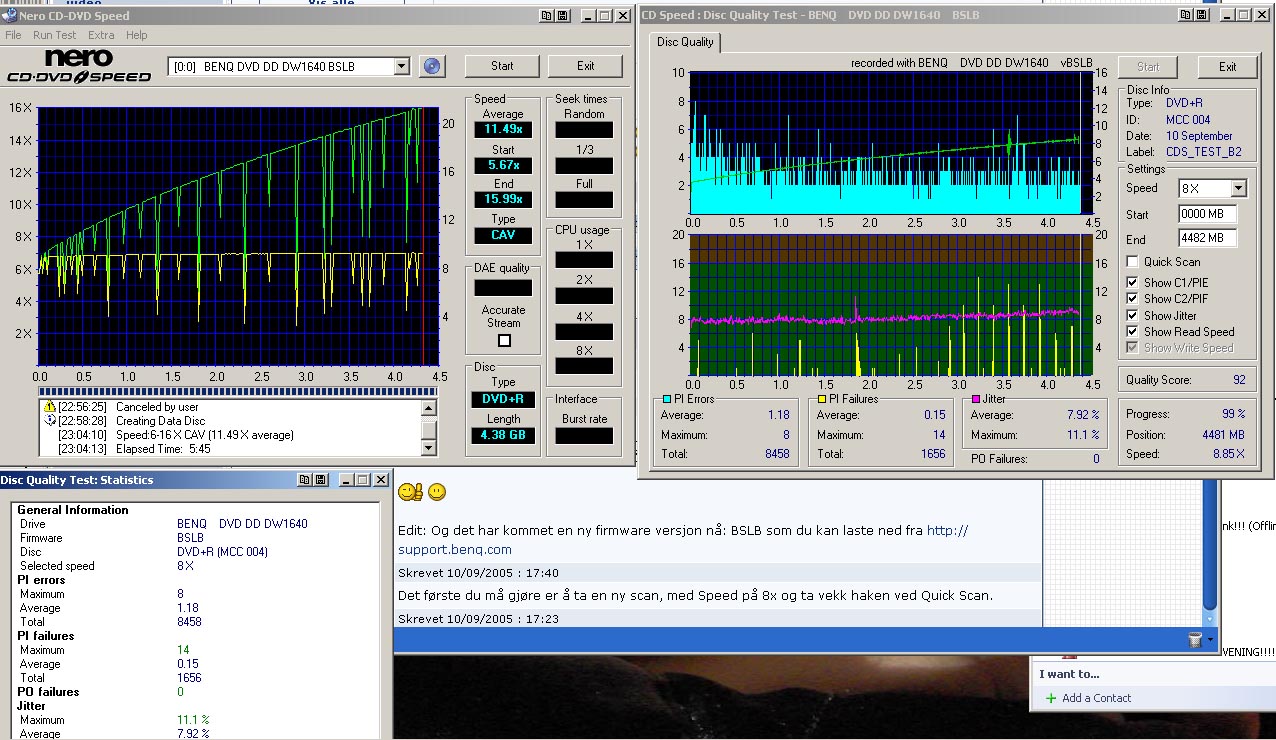Click the Start 0000 MB input field
Image resolution: width=1276 pixels, height=740 pixels.
pyautogui.click(x=1208, y=214)
